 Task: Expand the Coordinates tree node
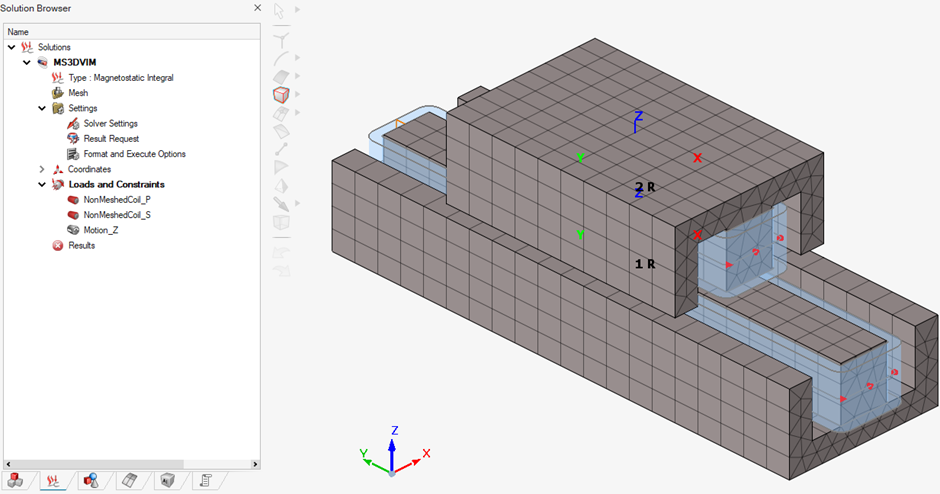(x=42, y=169)
